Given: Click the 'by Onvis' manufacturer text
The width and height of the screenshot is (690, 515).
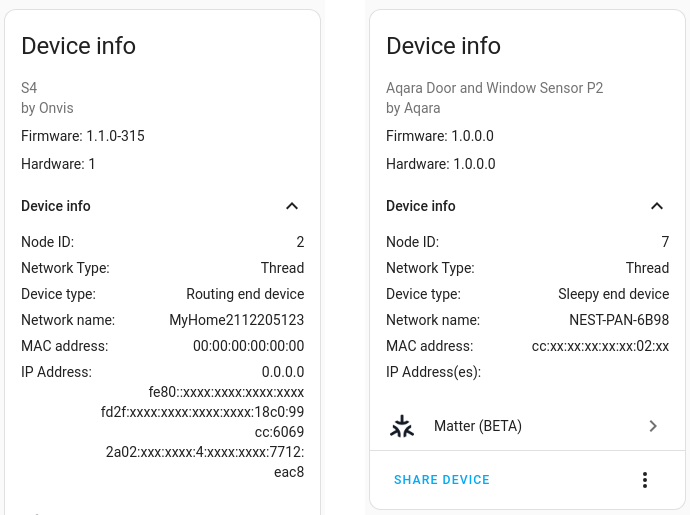Looking at the screenshot, I should (47, 108).
